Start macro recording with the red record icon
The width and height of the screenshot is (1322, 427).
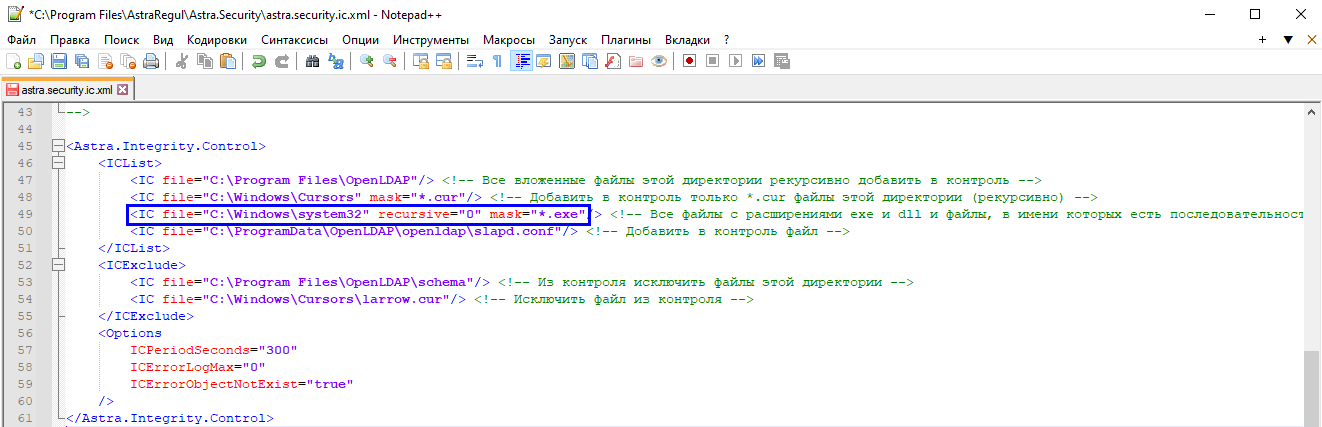pyautogui.click(x=689, y=61)
